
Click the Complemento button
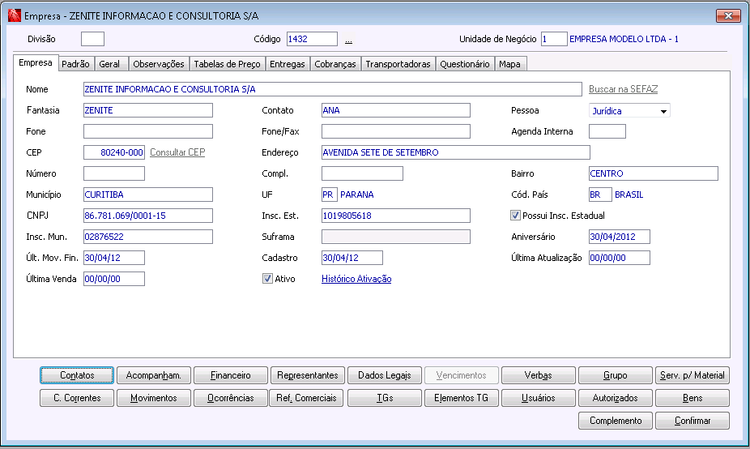coord(615,421)
